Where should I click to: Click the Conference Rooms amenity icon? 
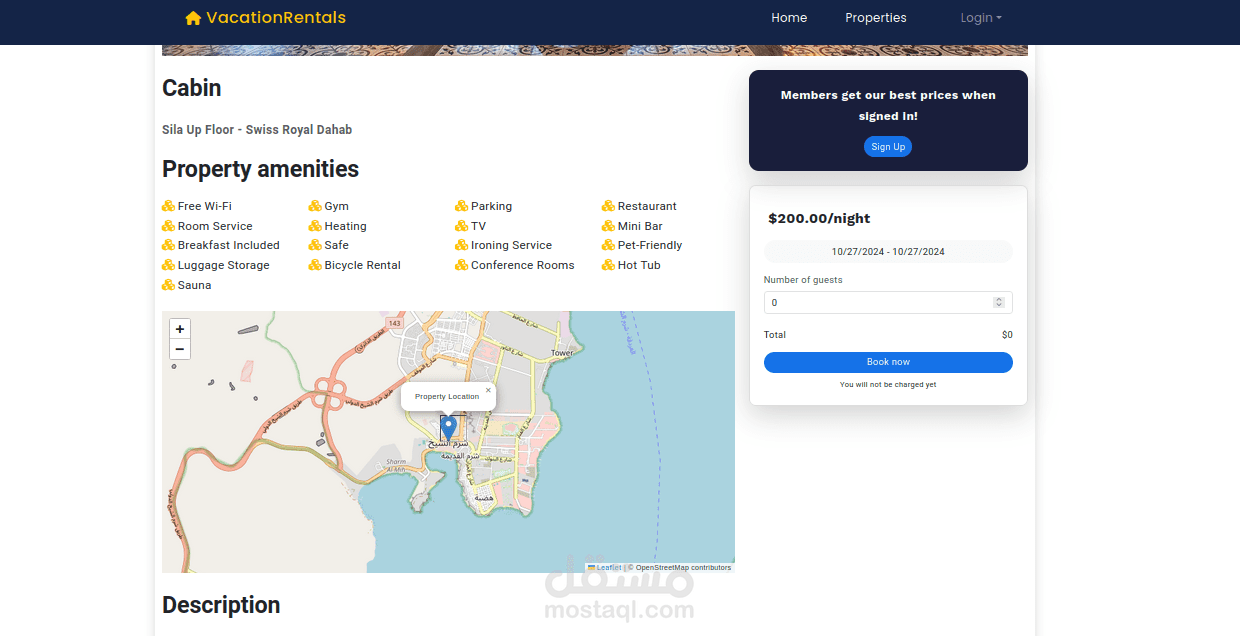(461, 265)
